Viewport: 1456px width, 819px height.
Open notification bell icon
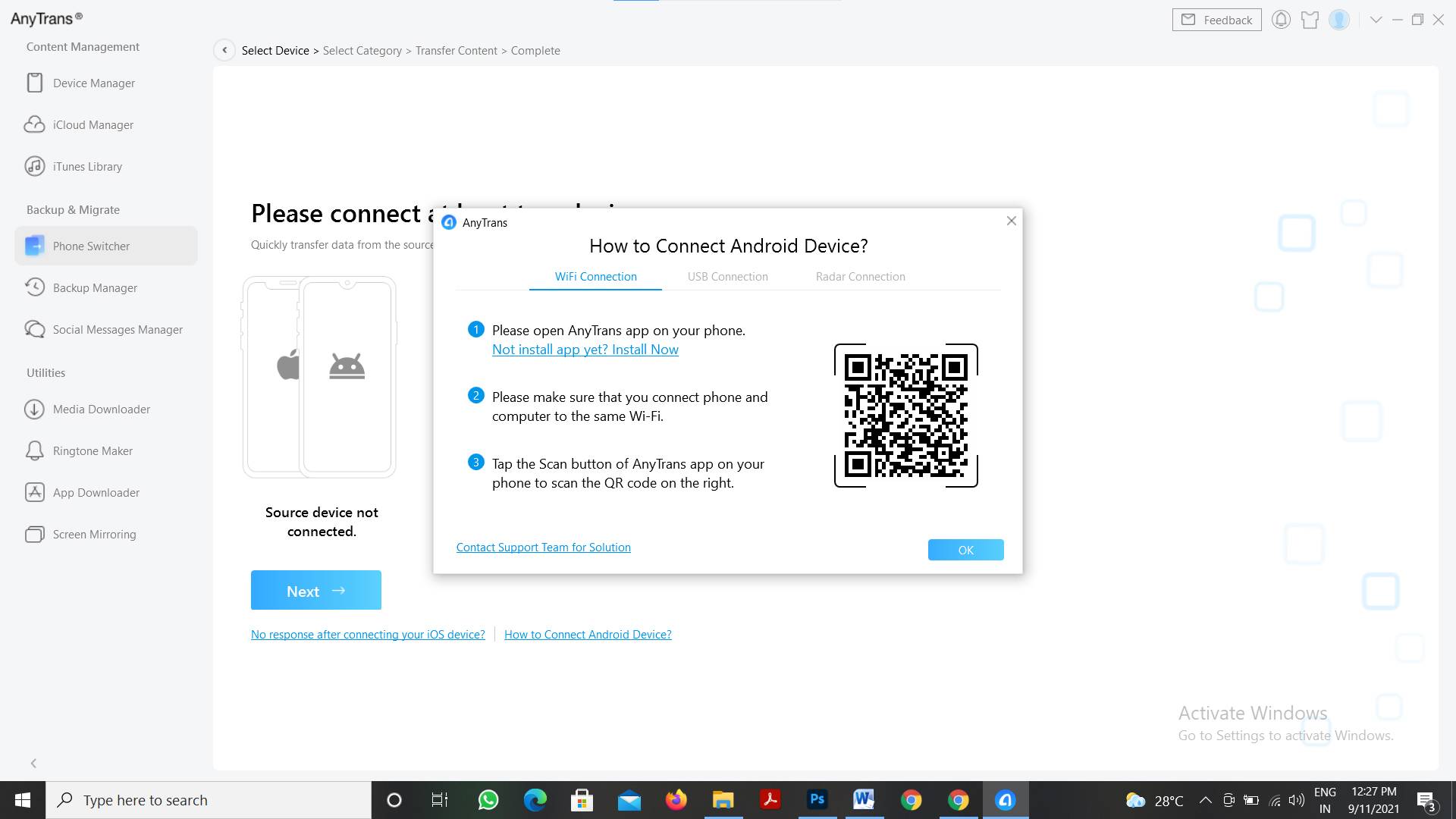pyautogui.click(x=1281, y=19)
